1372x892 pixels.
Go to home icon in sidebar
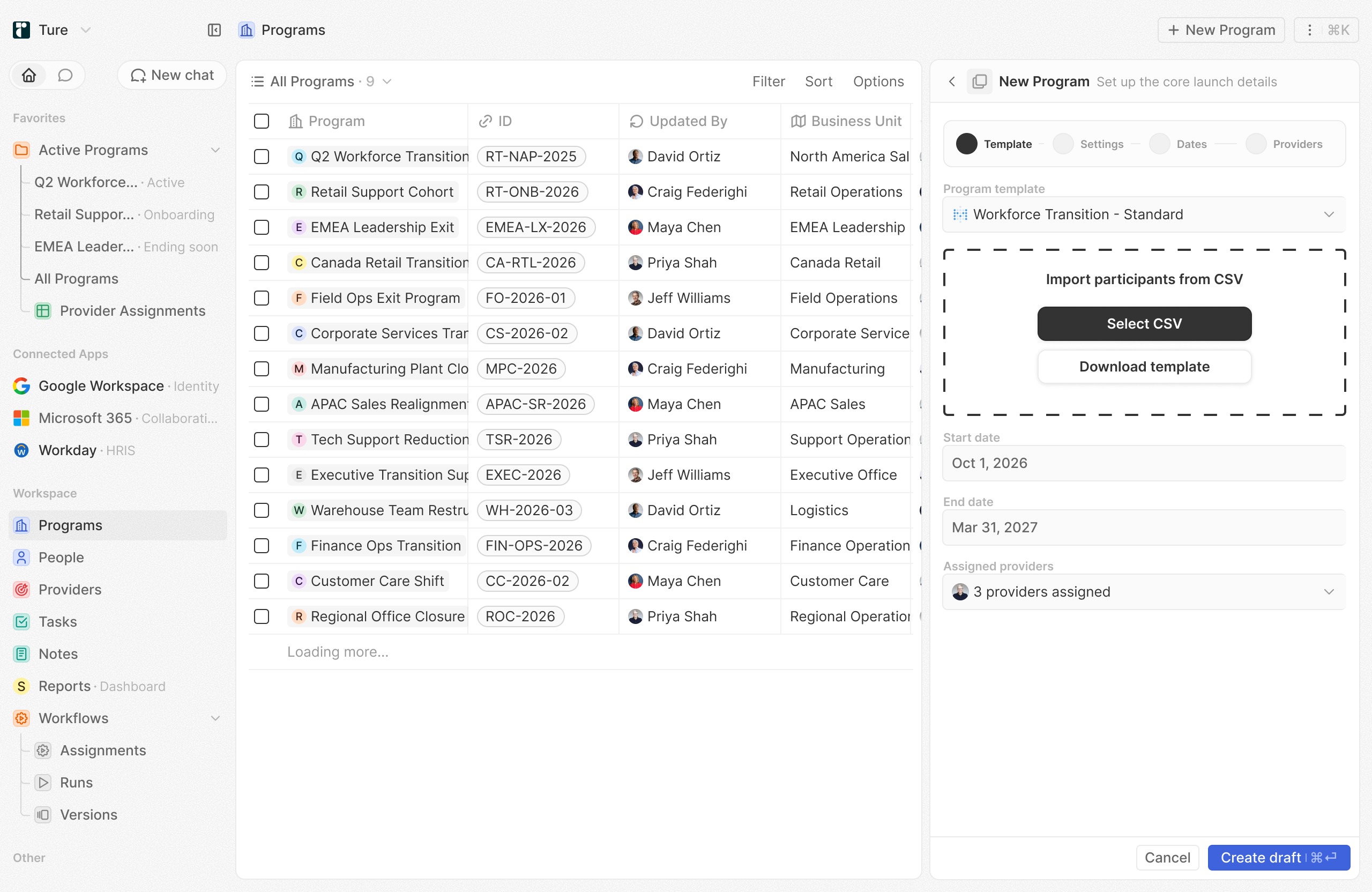click(29, 76)
